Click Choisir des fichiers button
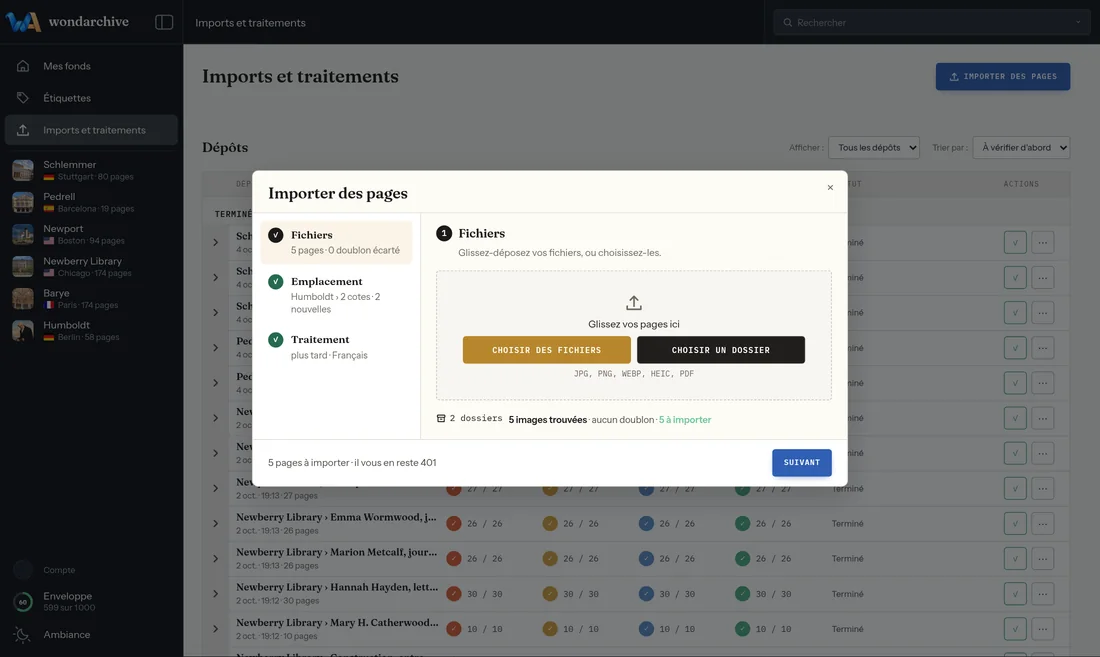This screenshot has width=1100, height=657. click(546, 350)
